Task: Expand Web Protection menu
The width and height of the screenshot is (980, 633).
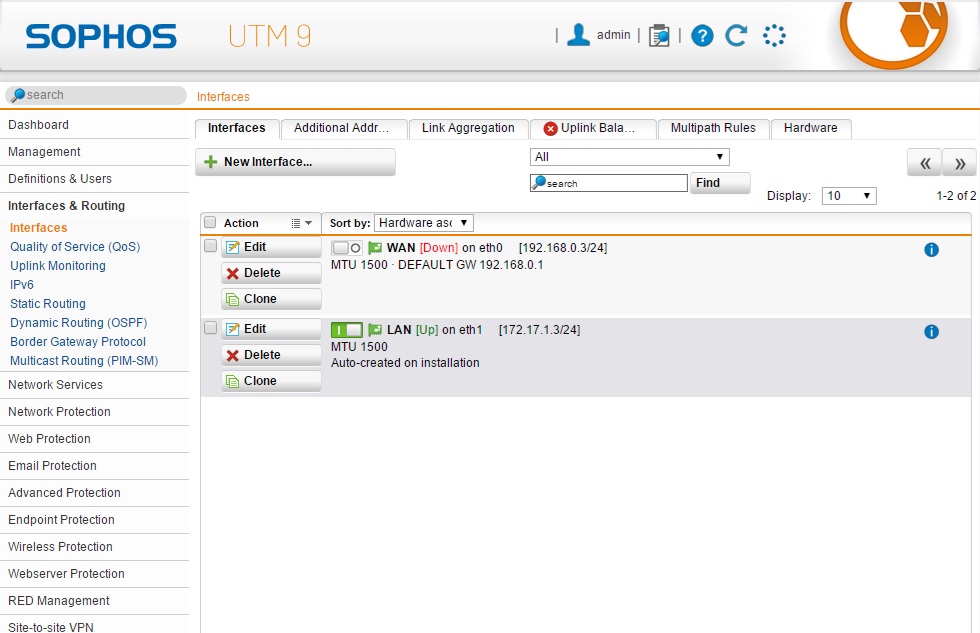Action: (x=94, y=439)
